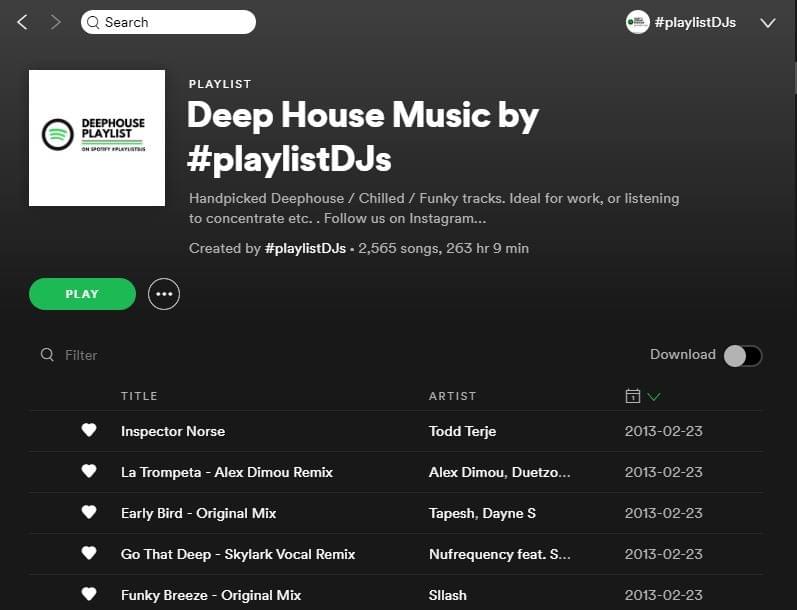
Task: Sort by the TITLE column header
Action: pyautogui.click(x=139, y=396)
